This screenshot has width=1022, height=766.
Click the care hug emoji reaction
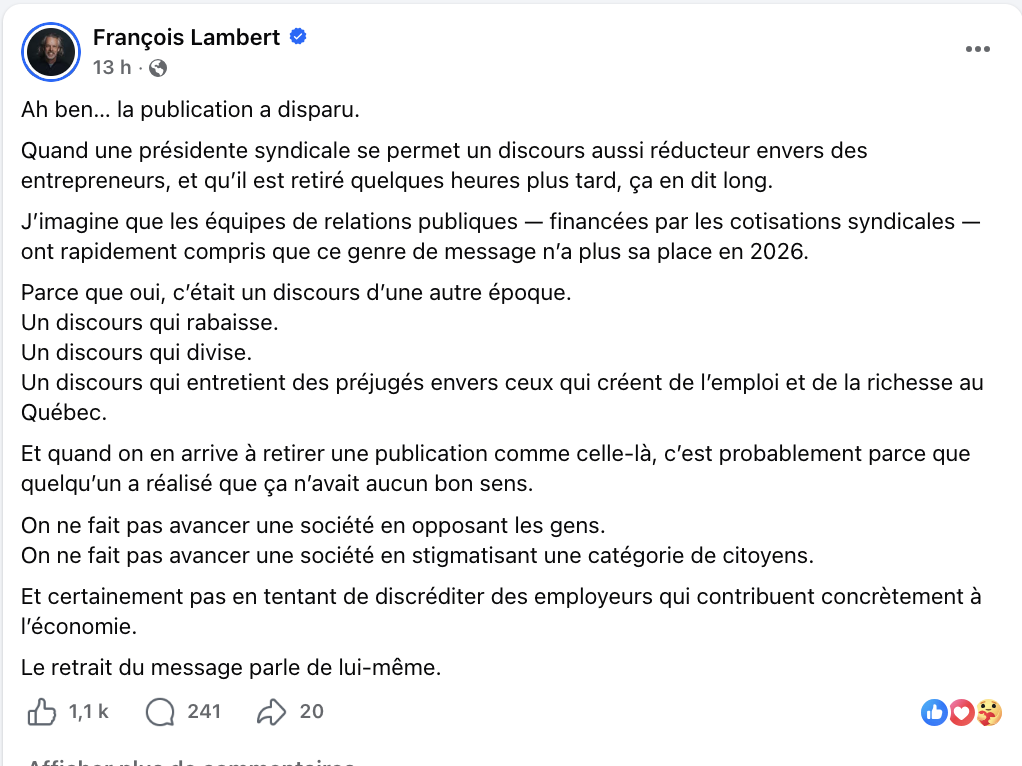coord(987,712)
